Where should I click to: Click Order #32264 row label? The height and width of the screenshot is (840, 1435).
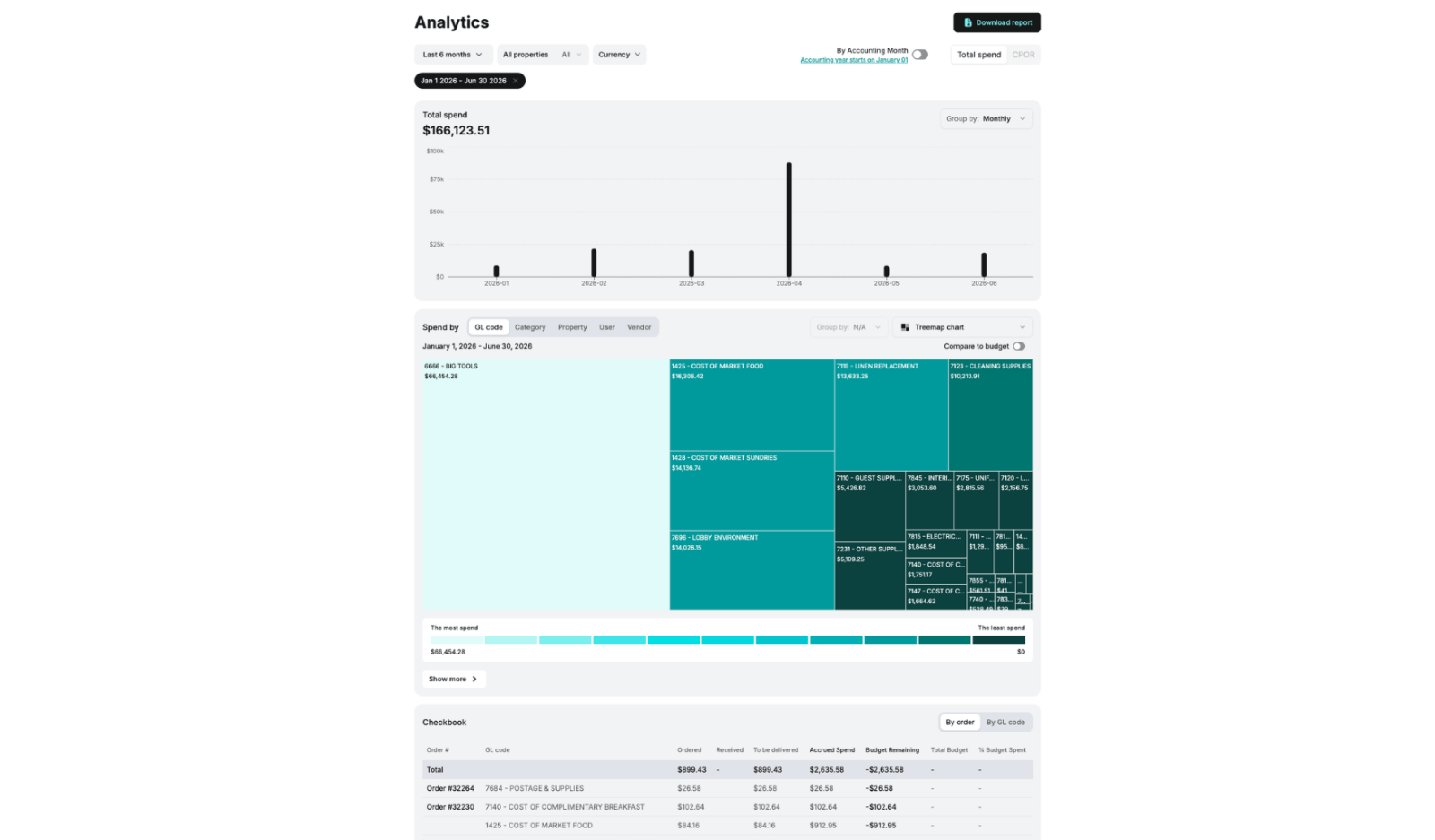[450, 789]
